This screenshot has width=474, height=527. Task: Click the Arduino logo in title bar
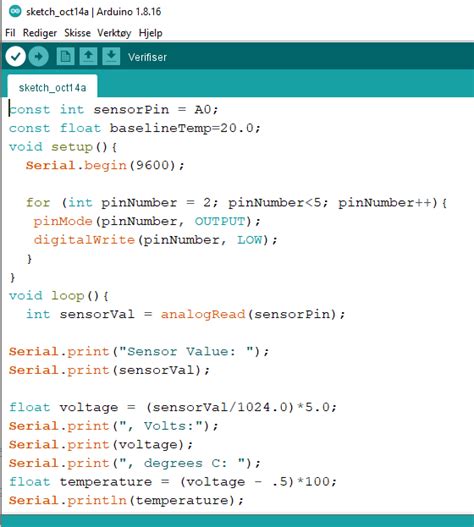tap(15, 11)
